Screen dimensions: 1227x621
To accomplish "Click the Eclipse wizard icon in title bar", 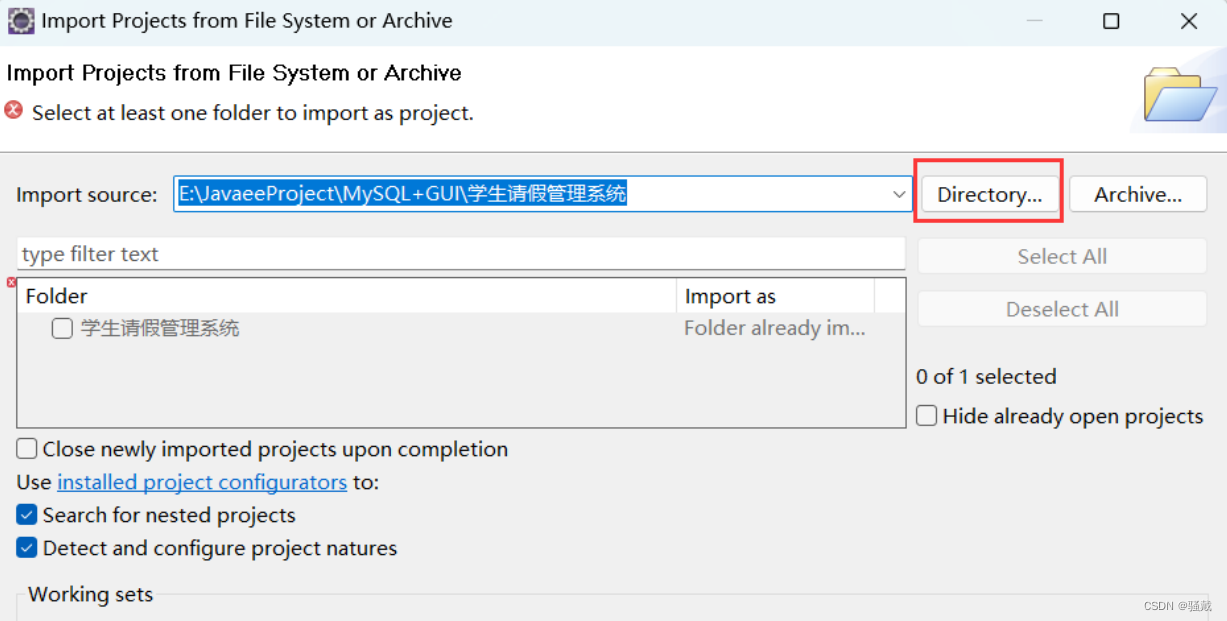I will coord(20,20).
